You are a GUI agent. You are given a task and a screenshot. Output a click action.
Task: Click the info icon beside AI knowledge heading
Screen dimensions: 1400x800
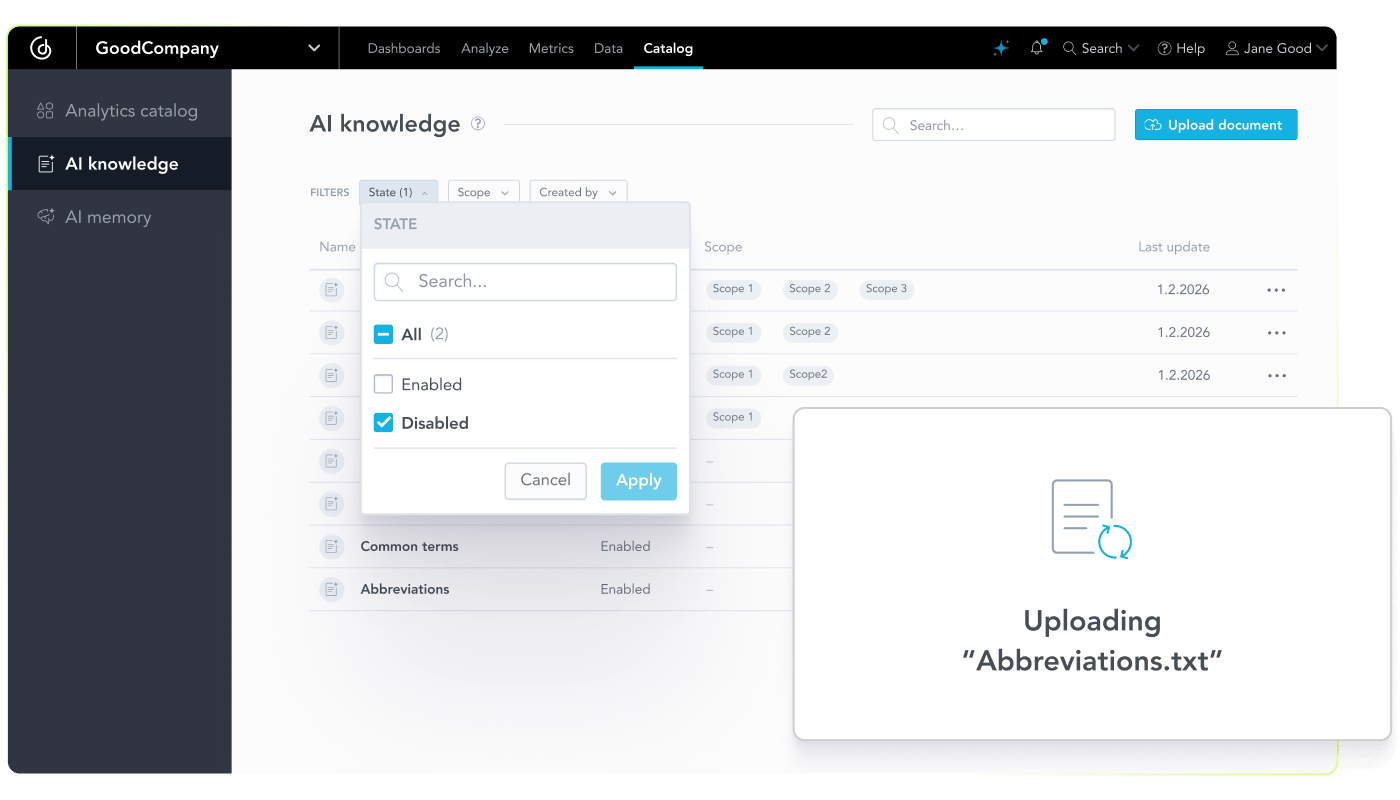pos(478,124)
